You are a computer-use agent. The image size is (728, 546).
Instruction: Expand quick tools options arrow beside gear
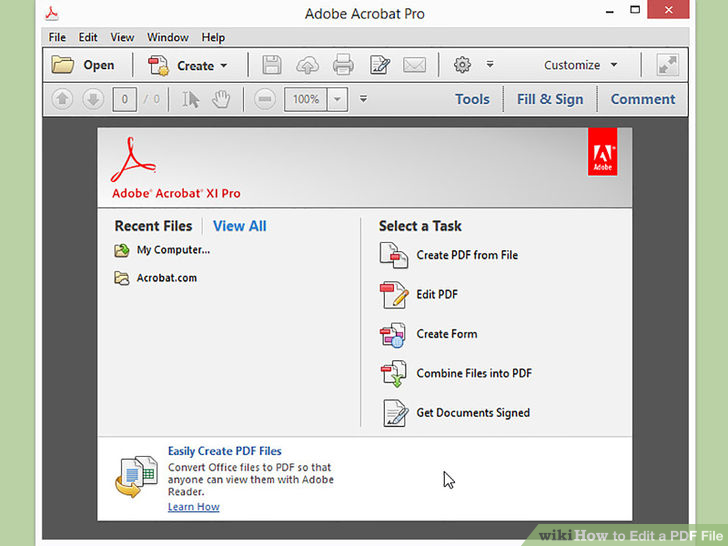coord(490,64)
